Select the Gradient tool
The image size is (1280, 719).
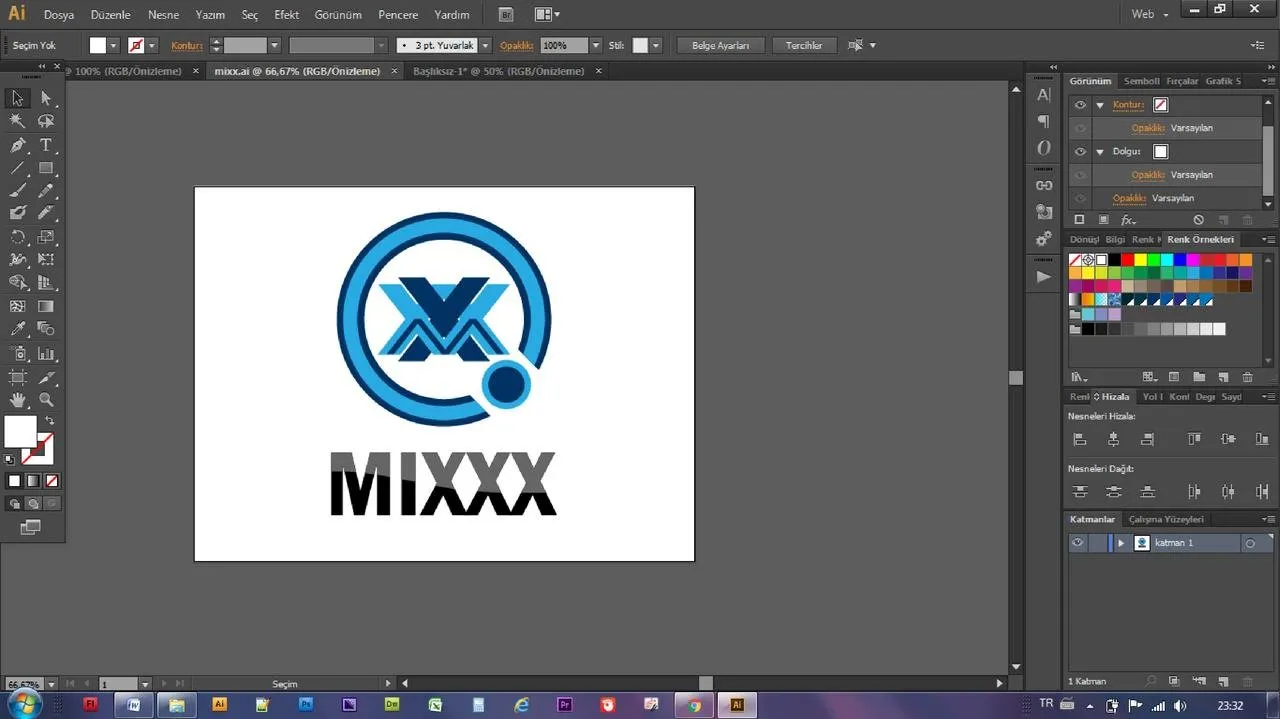tap(46, 306)
